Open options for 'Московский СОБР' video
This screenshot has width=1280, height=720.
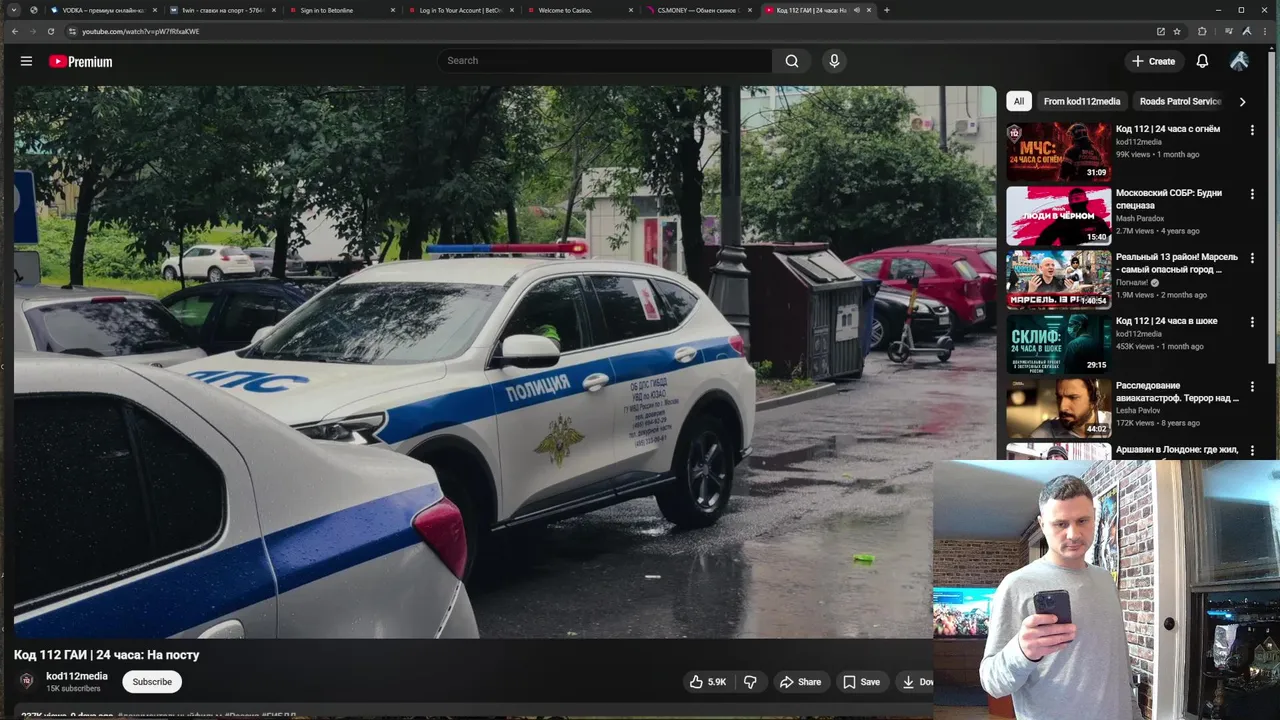point(1252,194)
